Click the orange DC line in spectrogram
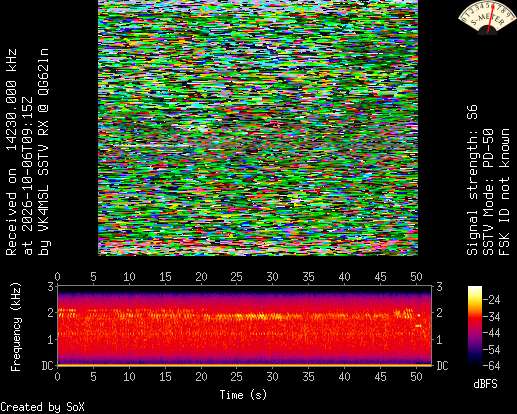517x414 pixels. click(245, 365)
